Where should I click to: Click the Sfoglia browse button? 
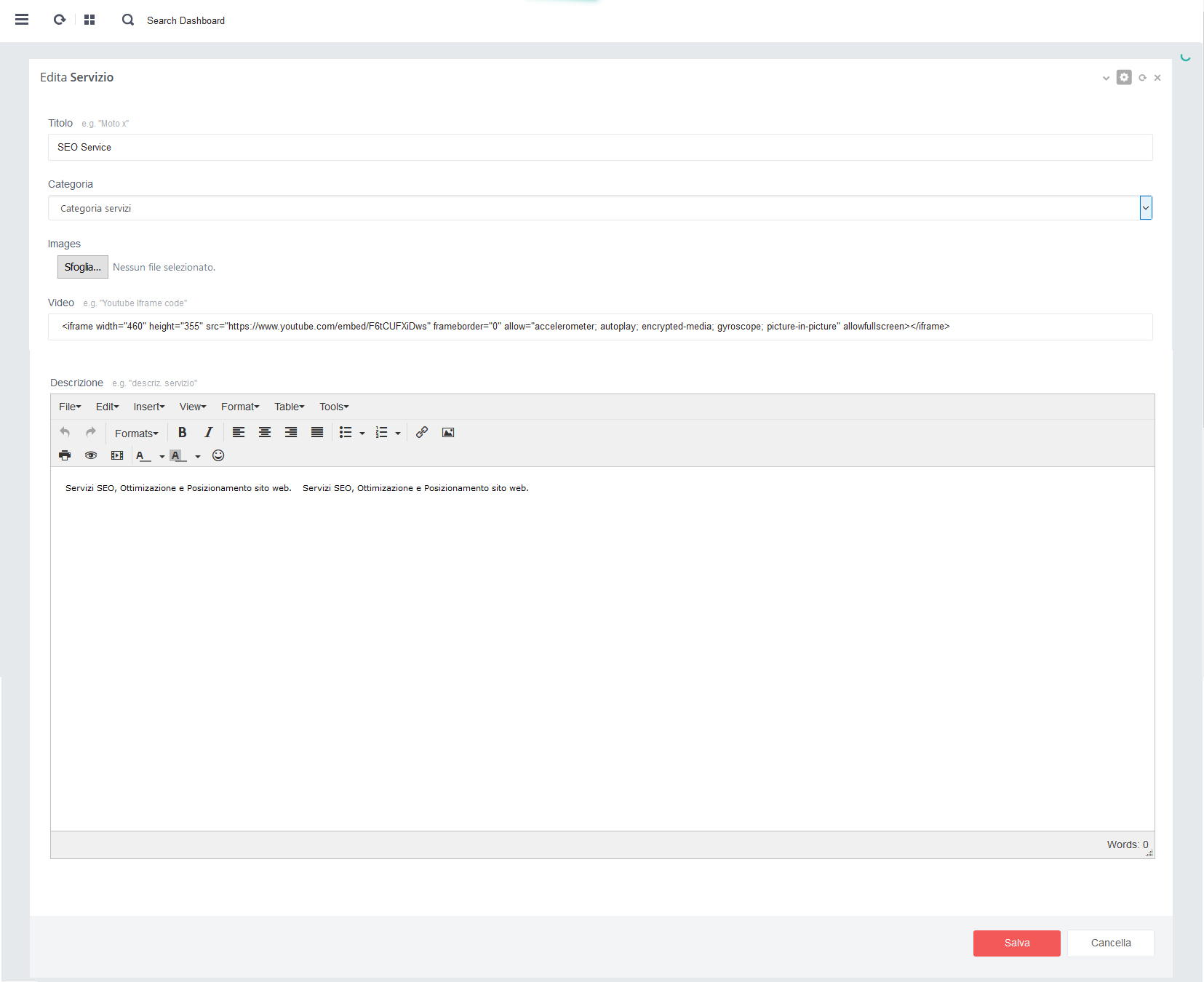coord(82,267)
